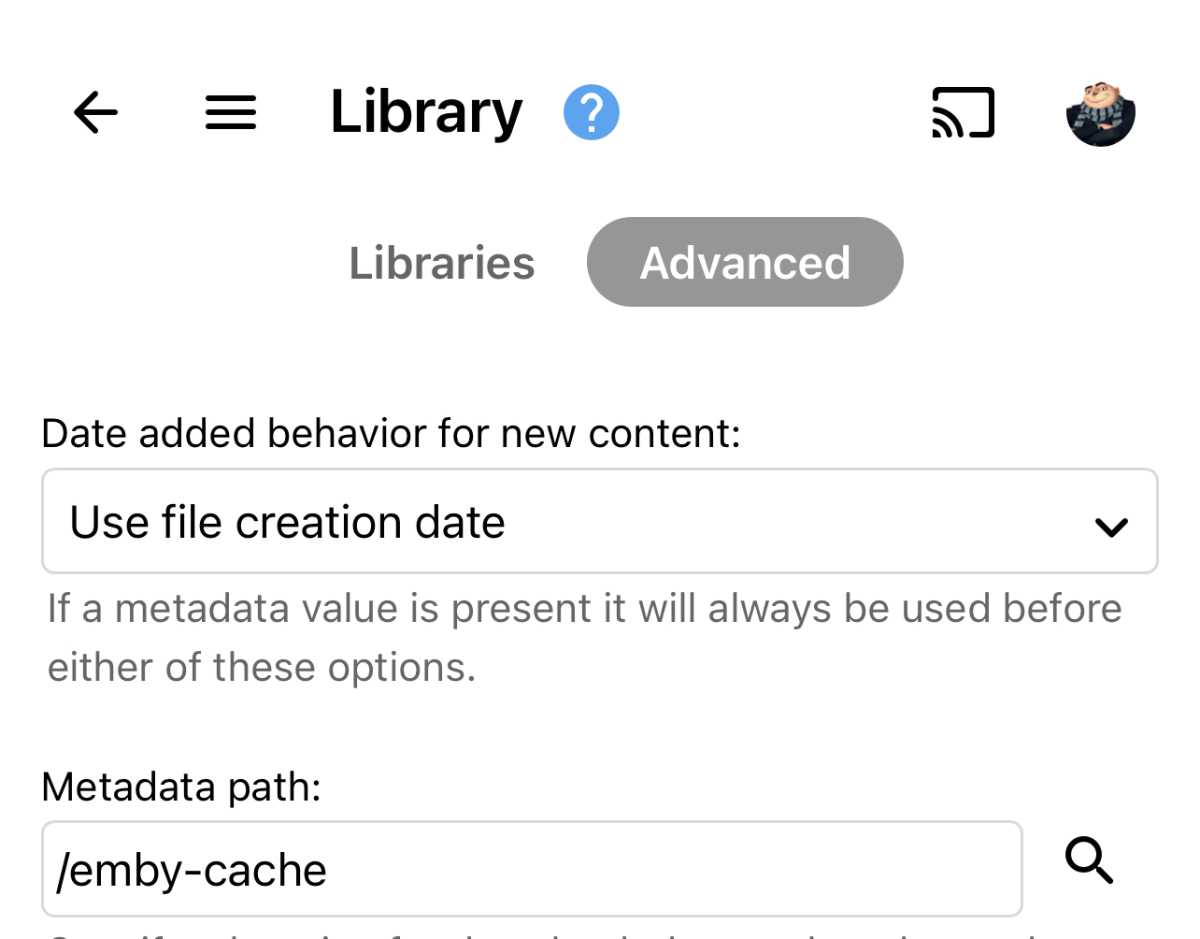
Task: Open the date added behavior dropdown
Action: click(x=599, y=522)
